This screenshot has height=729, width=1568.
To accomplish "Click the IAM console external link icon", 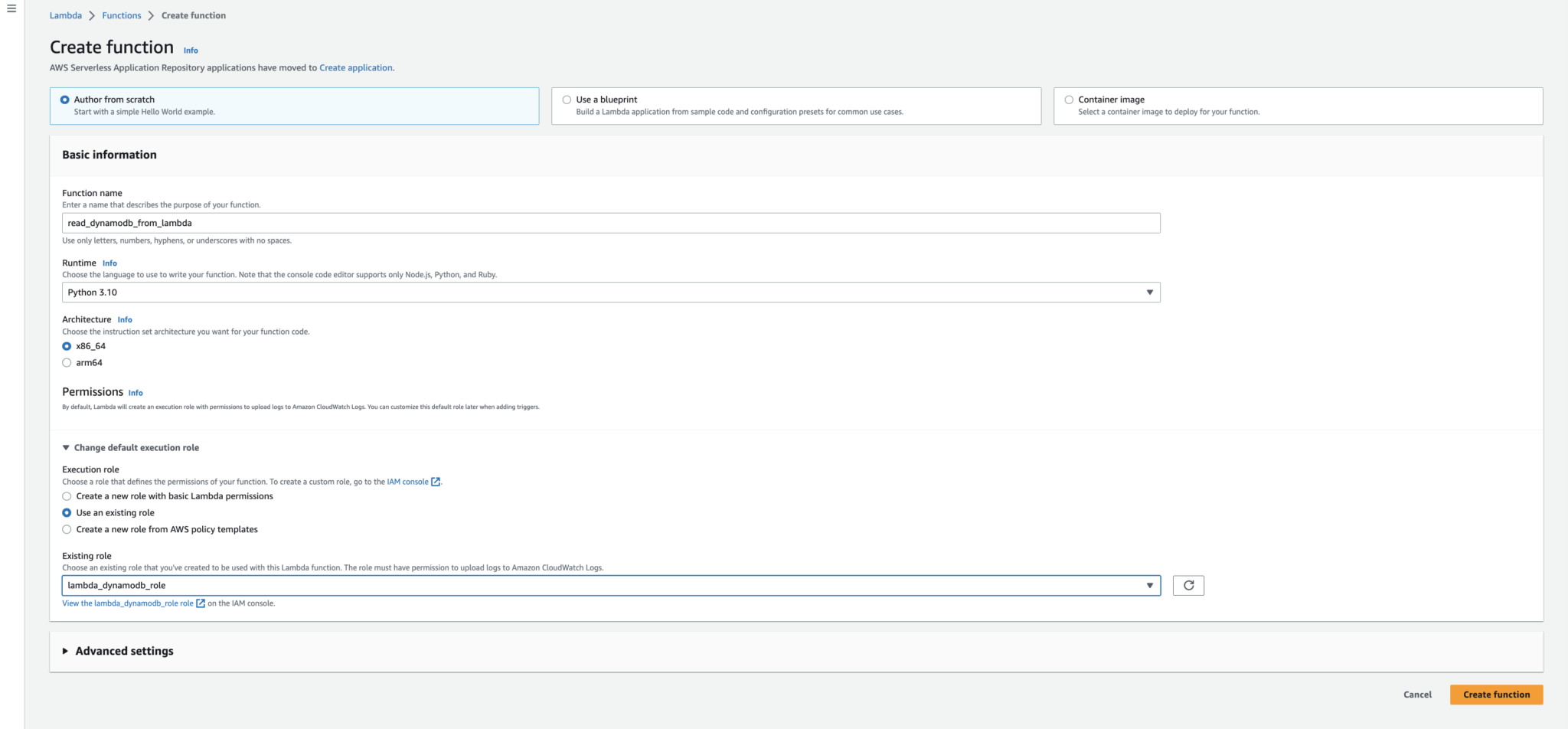I will 436,482.
